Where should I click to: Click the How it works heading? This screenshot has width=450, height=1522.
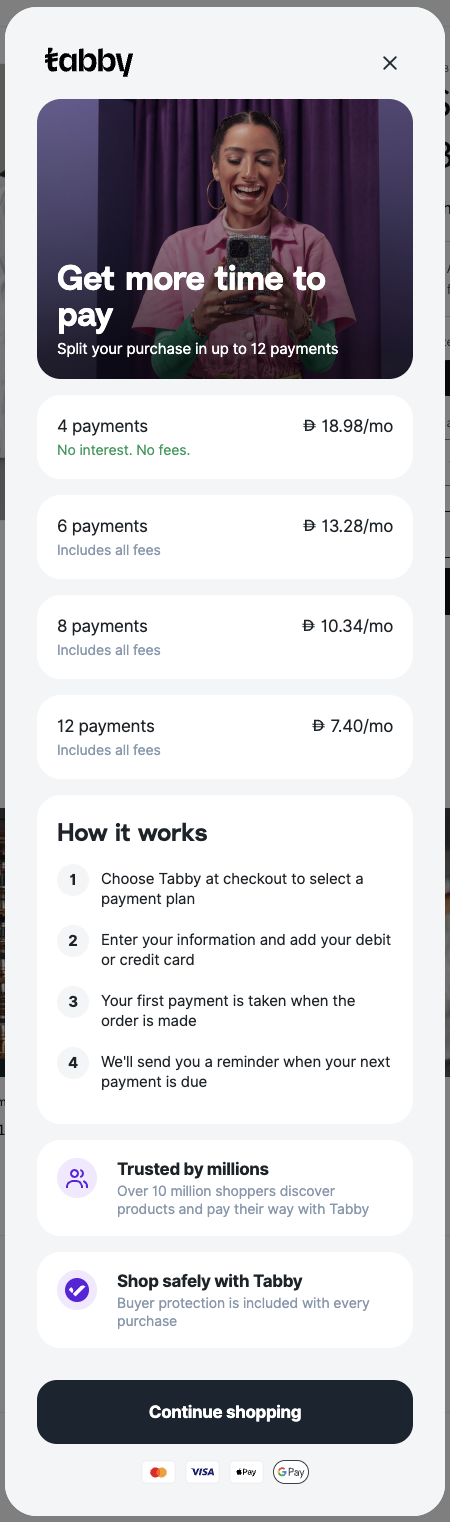132,833
